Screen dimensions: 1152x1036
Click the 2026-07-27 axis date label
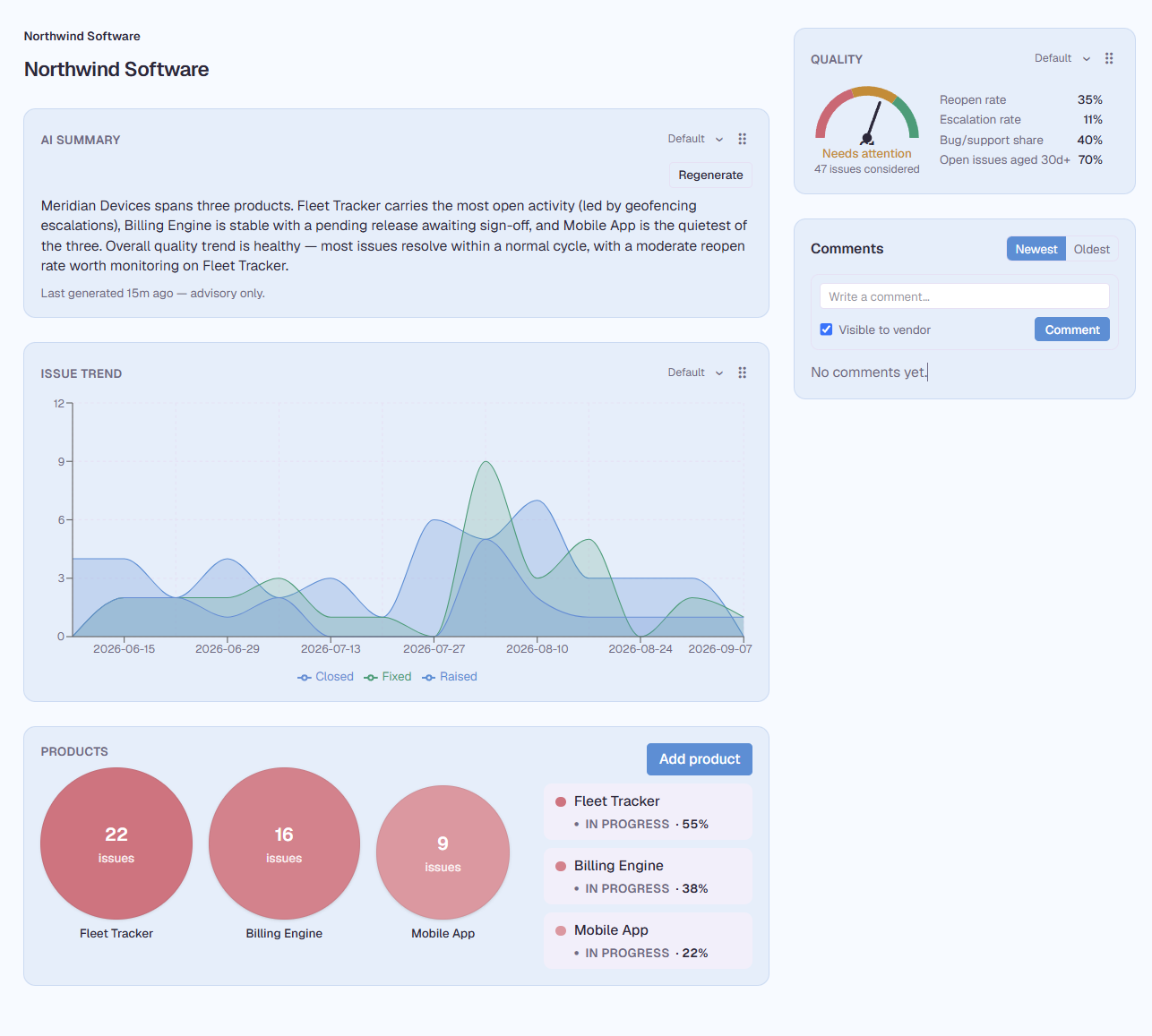[x=434, y=649]
